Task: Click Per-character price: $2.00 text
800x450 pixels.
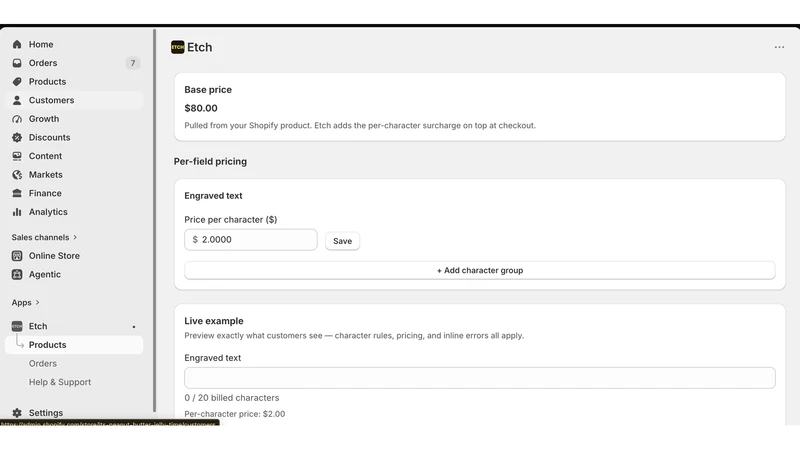Action: coord(235,414)
